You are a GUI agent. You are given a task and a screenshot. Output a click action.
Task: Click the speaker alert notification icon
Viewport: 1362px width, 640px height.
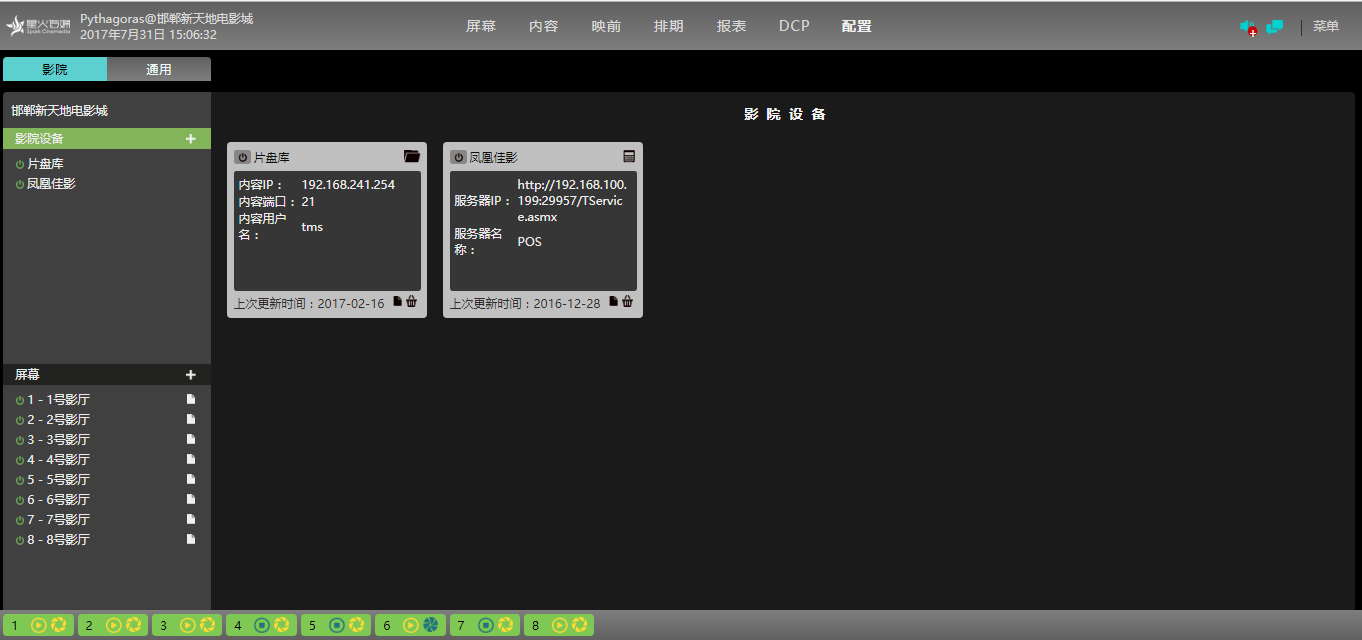(x=1247, y=27)
